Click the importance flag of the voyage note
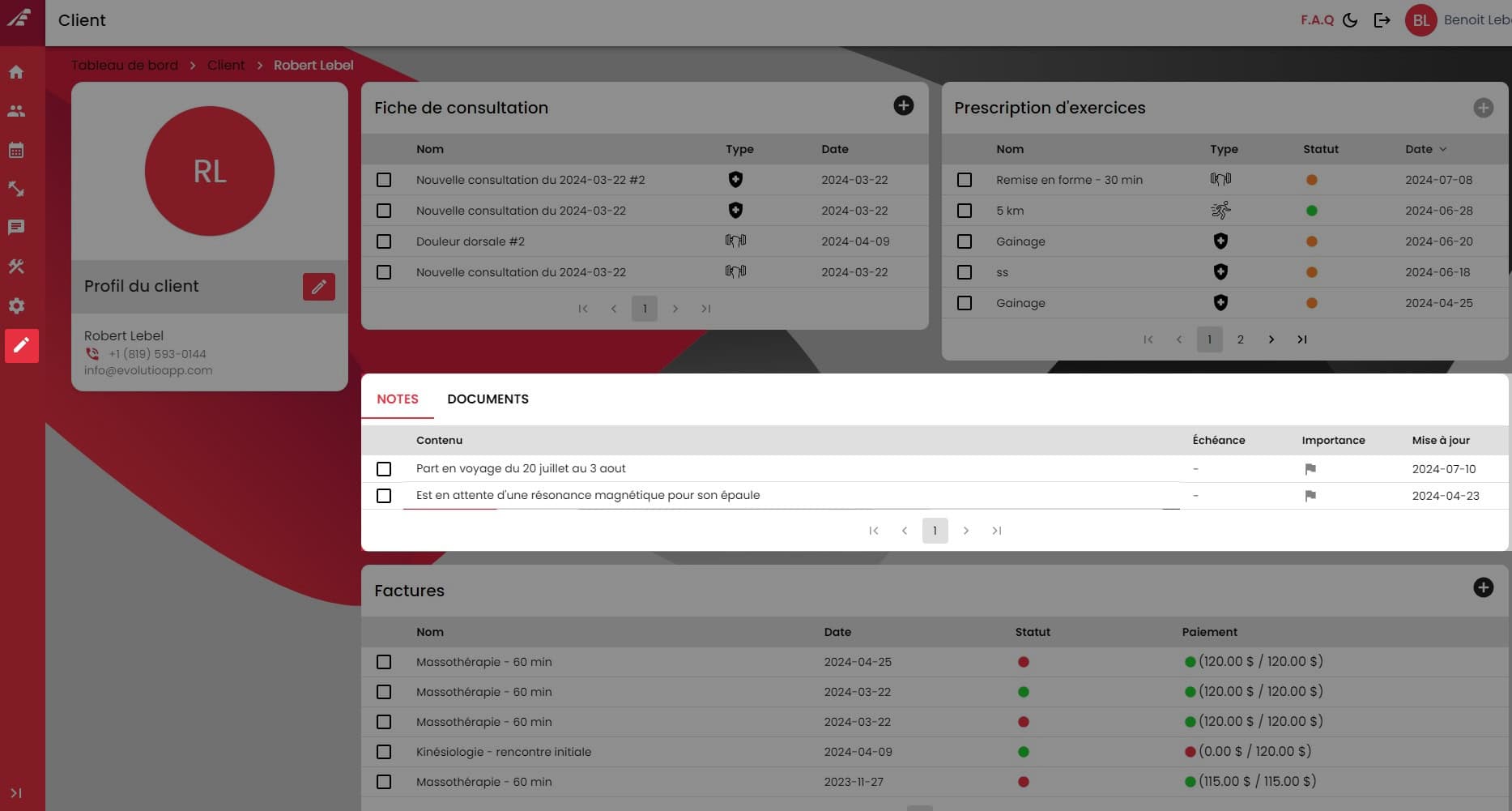 (1310, 469)
